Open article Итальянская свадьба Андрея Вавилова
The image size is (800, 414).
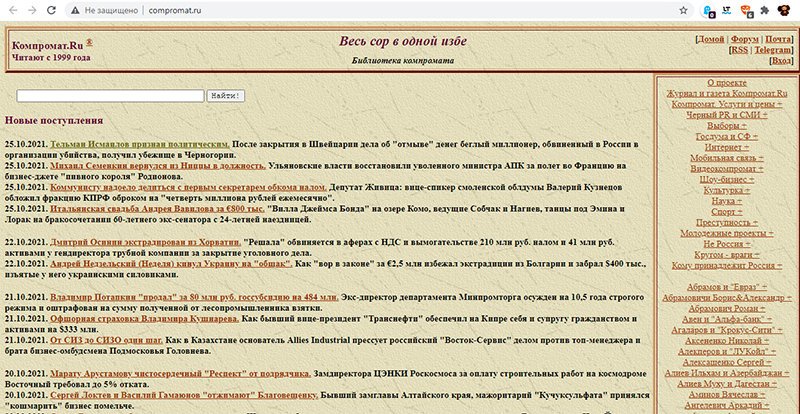click(157, 209)
